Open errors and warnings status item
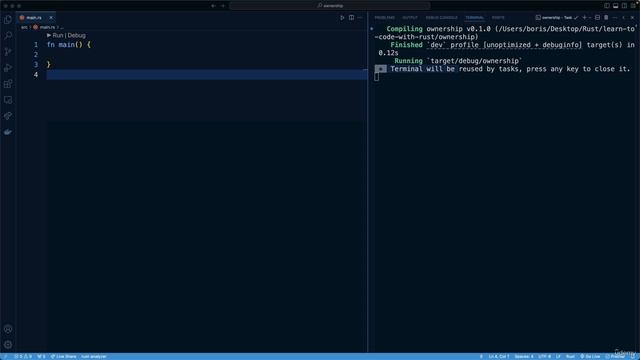The image size is (640, 360). 23,357
